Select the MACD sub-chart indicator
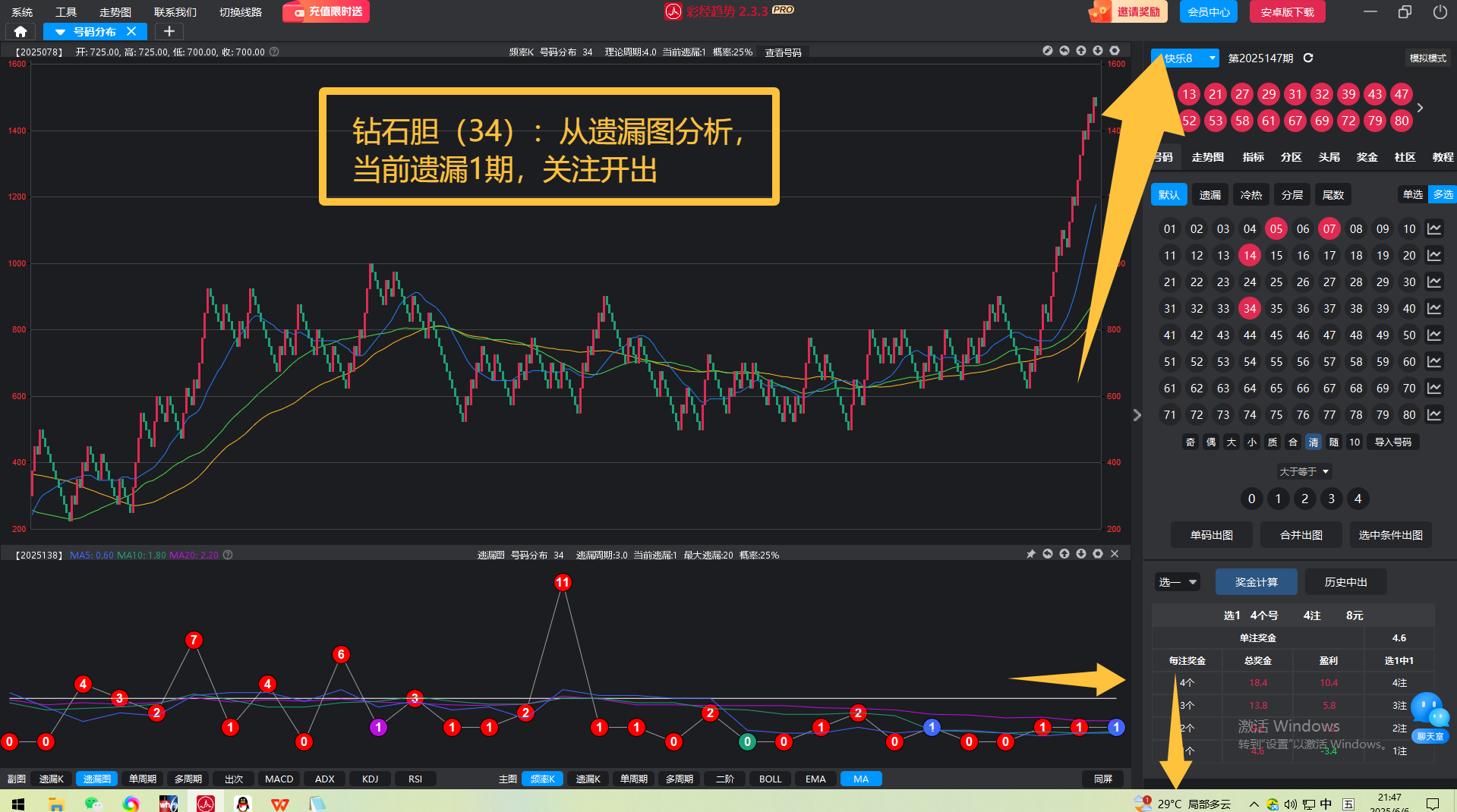The image size is (1457, 812). 279,779
